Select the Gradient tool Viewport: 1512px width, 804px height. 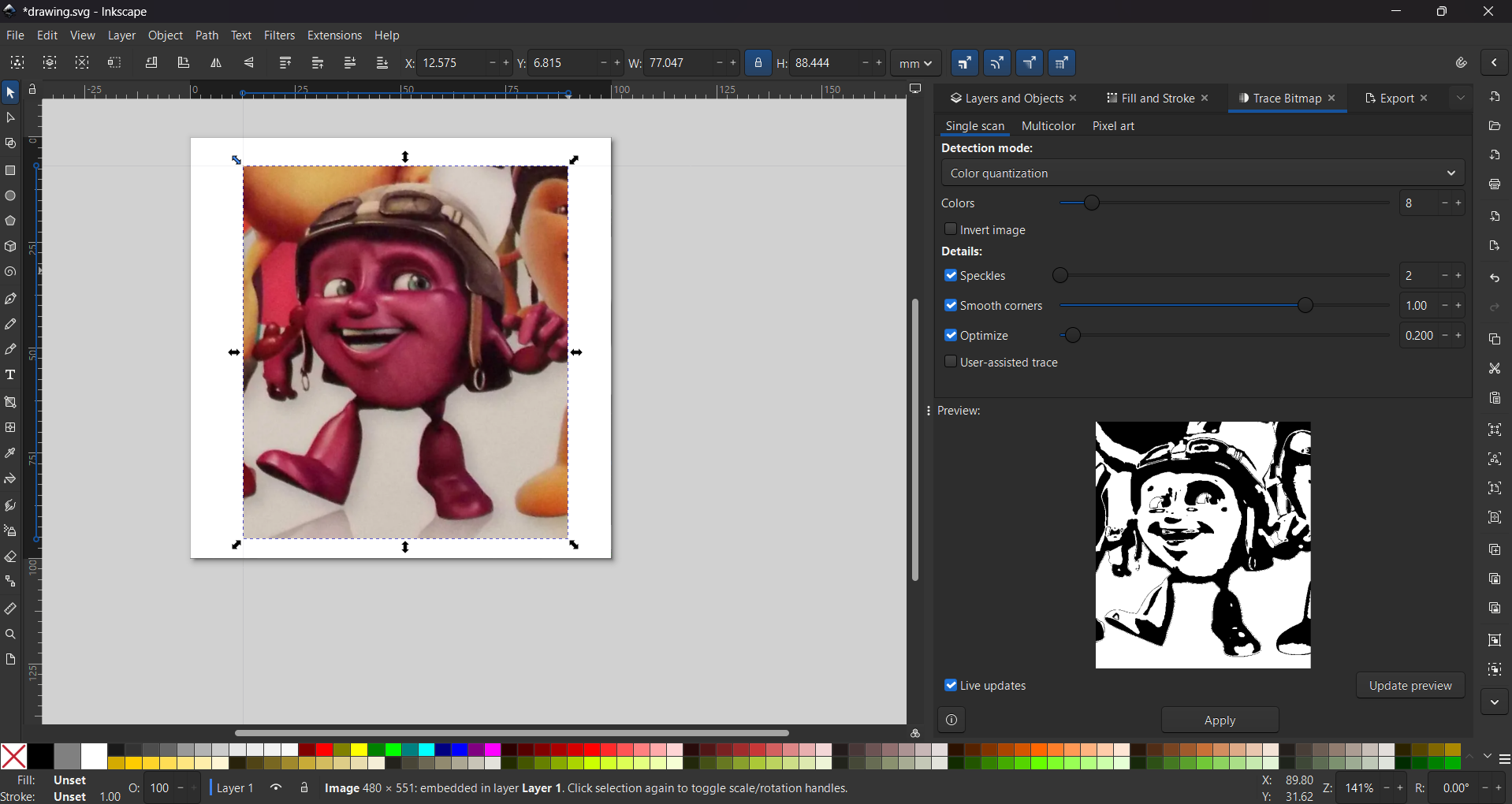point(10,402)
